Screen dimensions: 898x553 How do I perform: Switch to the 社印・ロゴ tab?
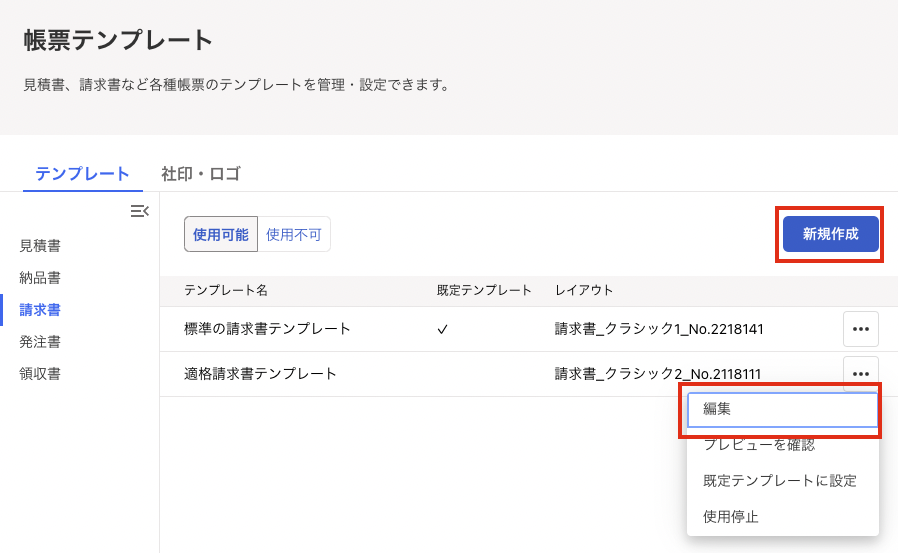click(x=200, y=173)
